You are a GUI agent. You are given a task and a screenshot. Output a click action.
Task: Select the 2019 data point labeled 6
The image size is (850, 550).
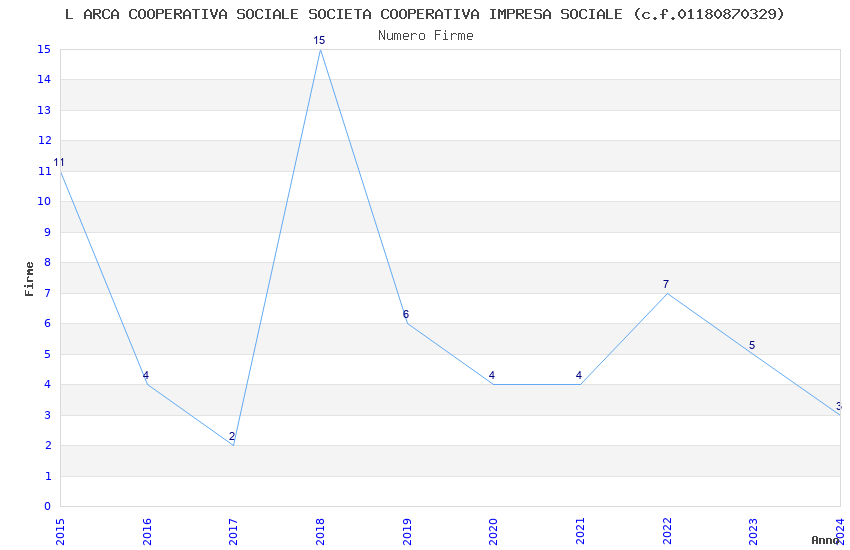(x=407, y=323)
